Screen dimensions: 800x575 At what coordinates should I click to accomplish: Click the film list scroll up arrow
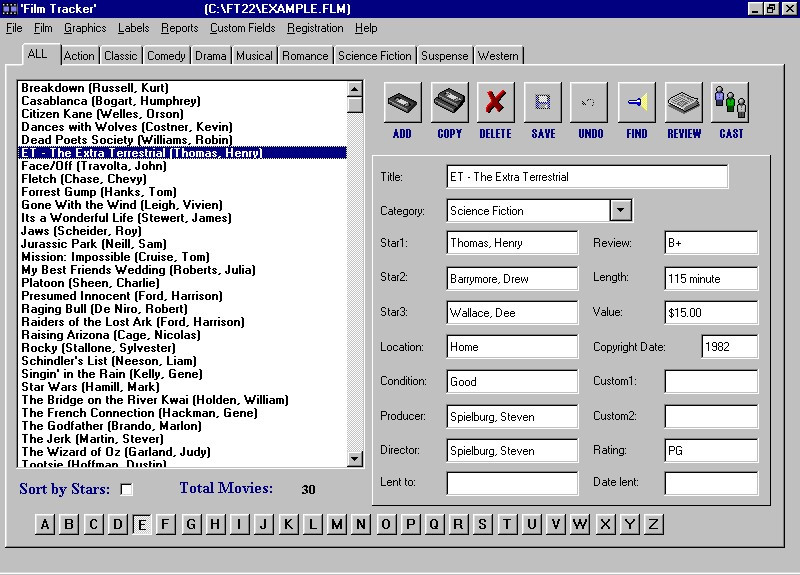click(x=355, y=89)
